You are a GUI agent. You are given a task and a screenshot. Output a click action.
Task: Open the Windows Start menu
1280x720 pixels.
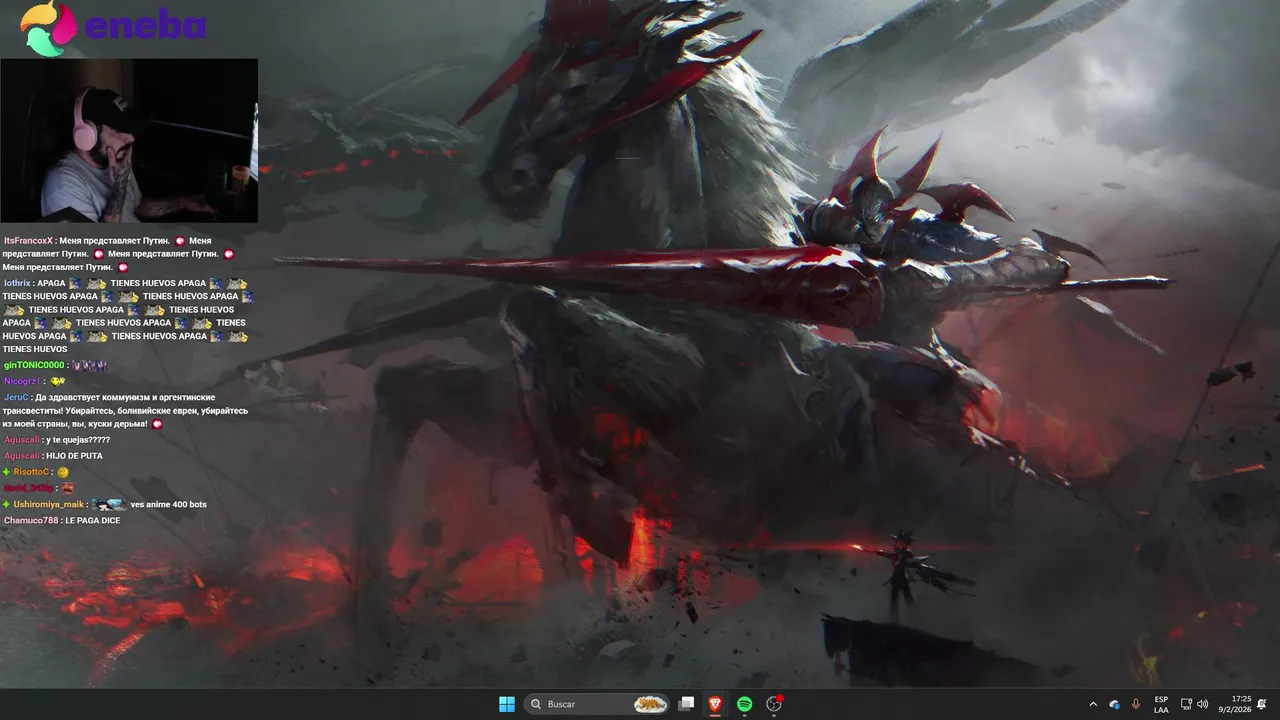point(507,704)
